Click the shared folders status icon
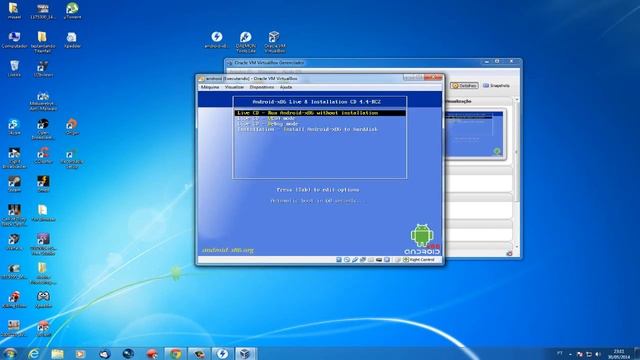The height and width of the screenshot is (360, 640). tap(371, 260)
